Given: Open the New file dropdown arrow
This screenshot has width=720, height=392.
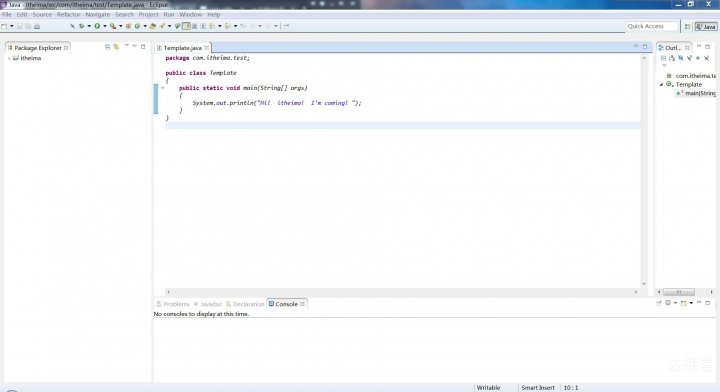Looking at the screenshot, I should point(12,26).
